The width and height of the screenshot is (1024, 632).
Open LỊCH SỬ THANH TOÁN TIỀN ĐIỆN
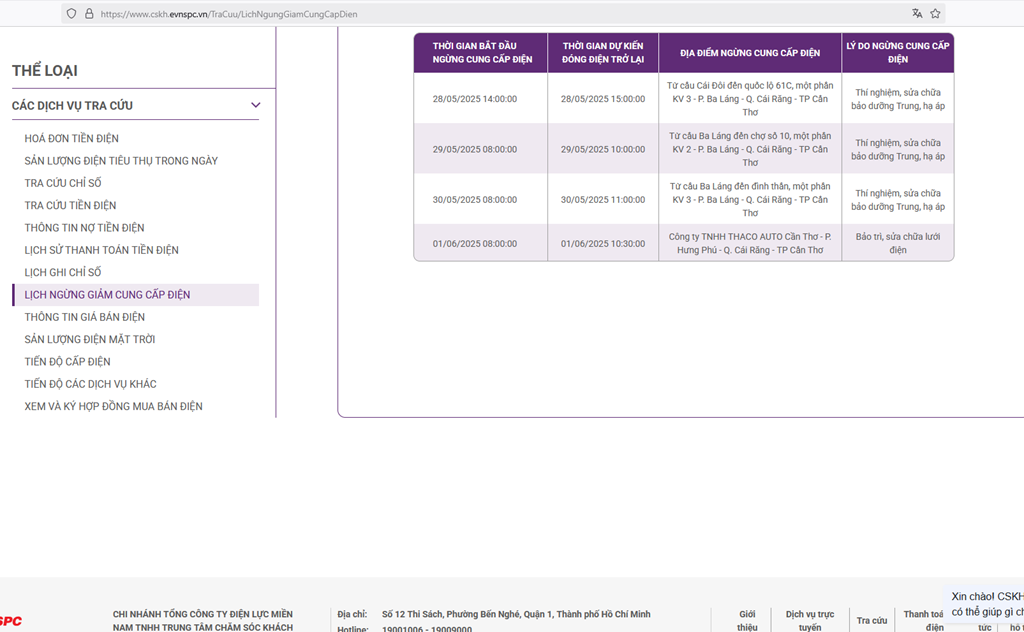[x=102, y=249]
